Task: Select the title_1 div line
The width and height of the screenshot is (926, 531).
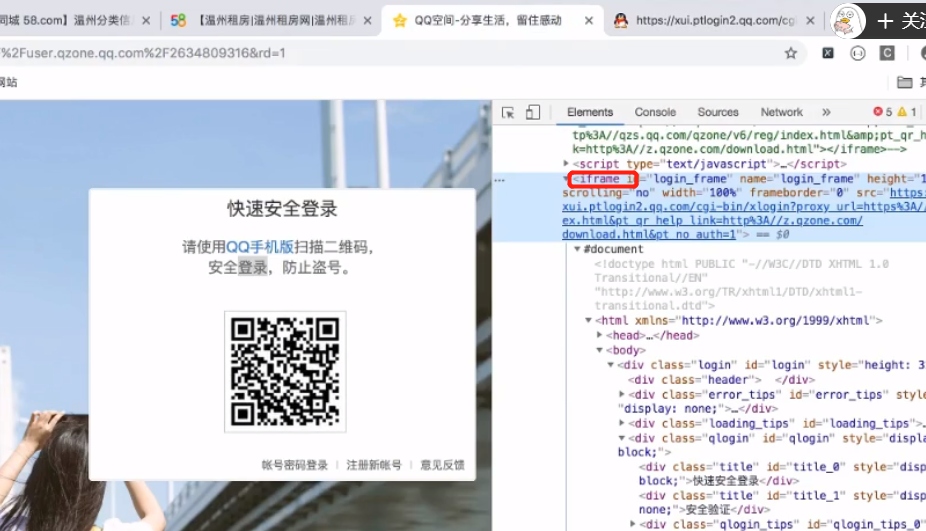Action: point(782,503)
